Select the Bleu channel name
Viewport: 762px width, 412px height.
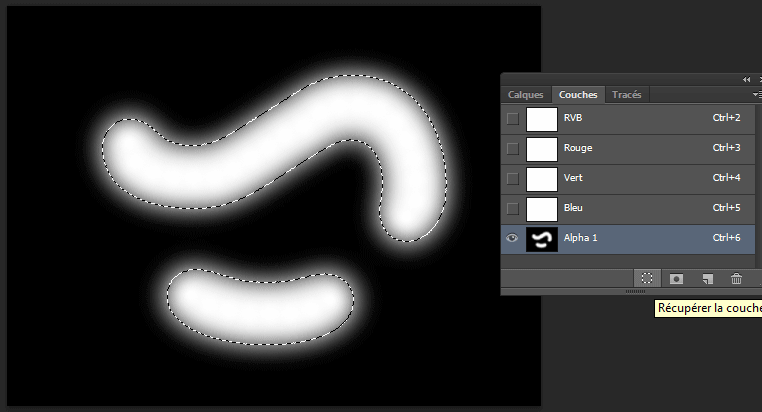[573, 208]
